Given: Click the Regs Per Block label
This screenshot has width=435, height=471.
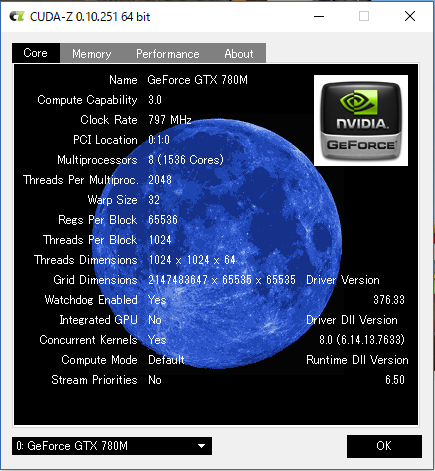Looking at the screenshot, I should pos(98,220).
